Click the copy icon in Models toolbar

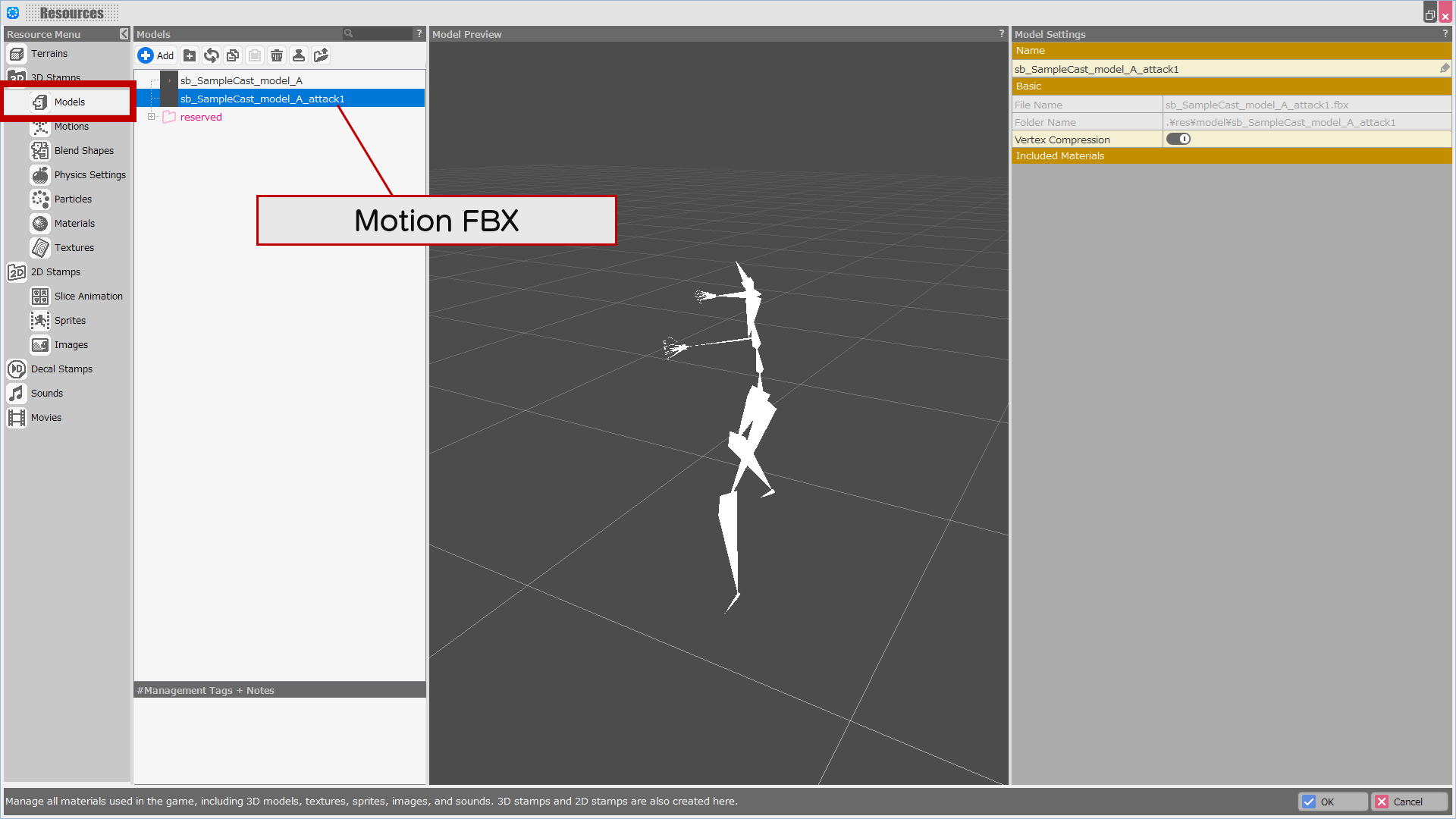[x=233, y=55]
